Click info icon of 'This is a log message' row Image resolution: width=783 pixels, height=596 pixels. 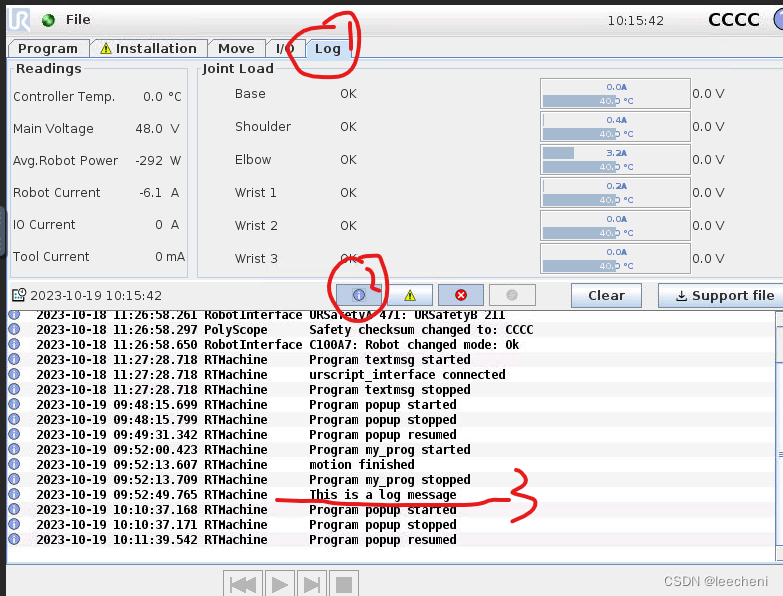coord(14,494)
